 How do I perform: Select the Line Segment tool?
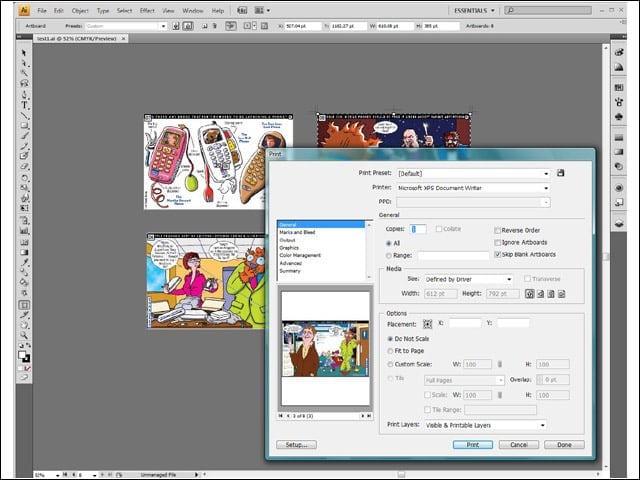pyautogui.click(x=24, y=116)
